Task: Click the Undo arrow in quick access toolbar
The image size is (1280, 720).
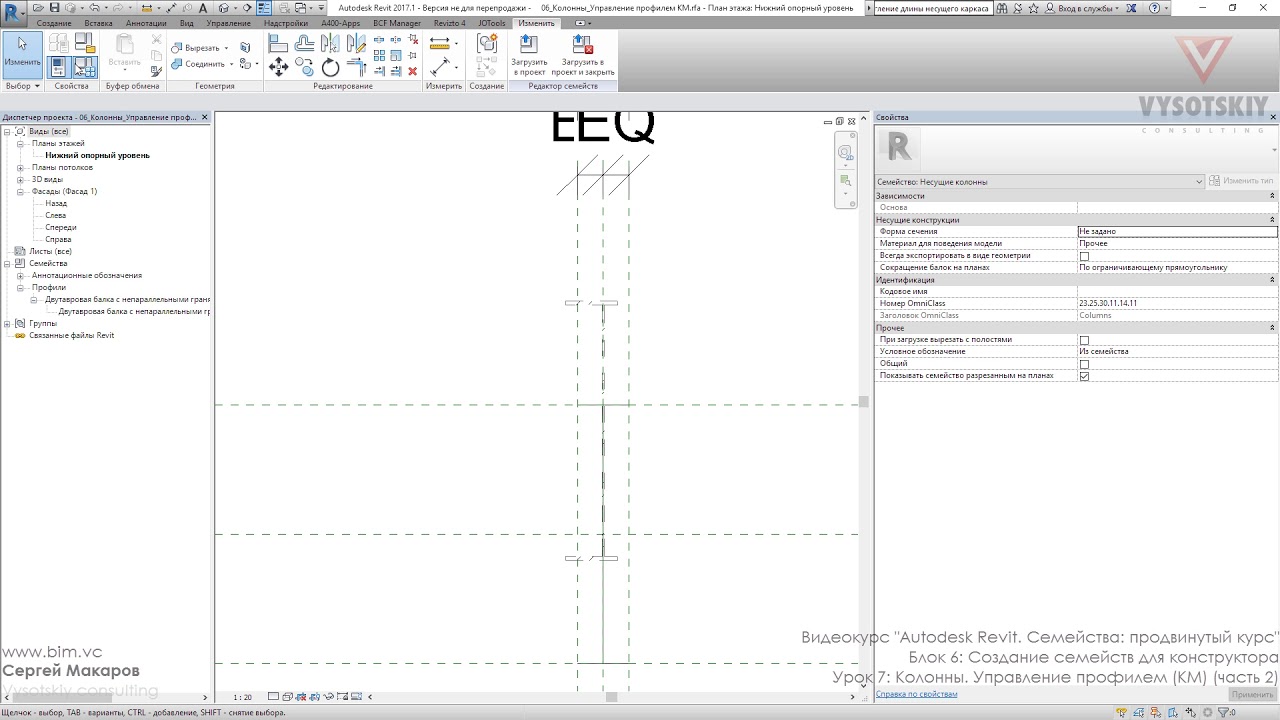Action: pyautogui.click(x=96, y=8)
